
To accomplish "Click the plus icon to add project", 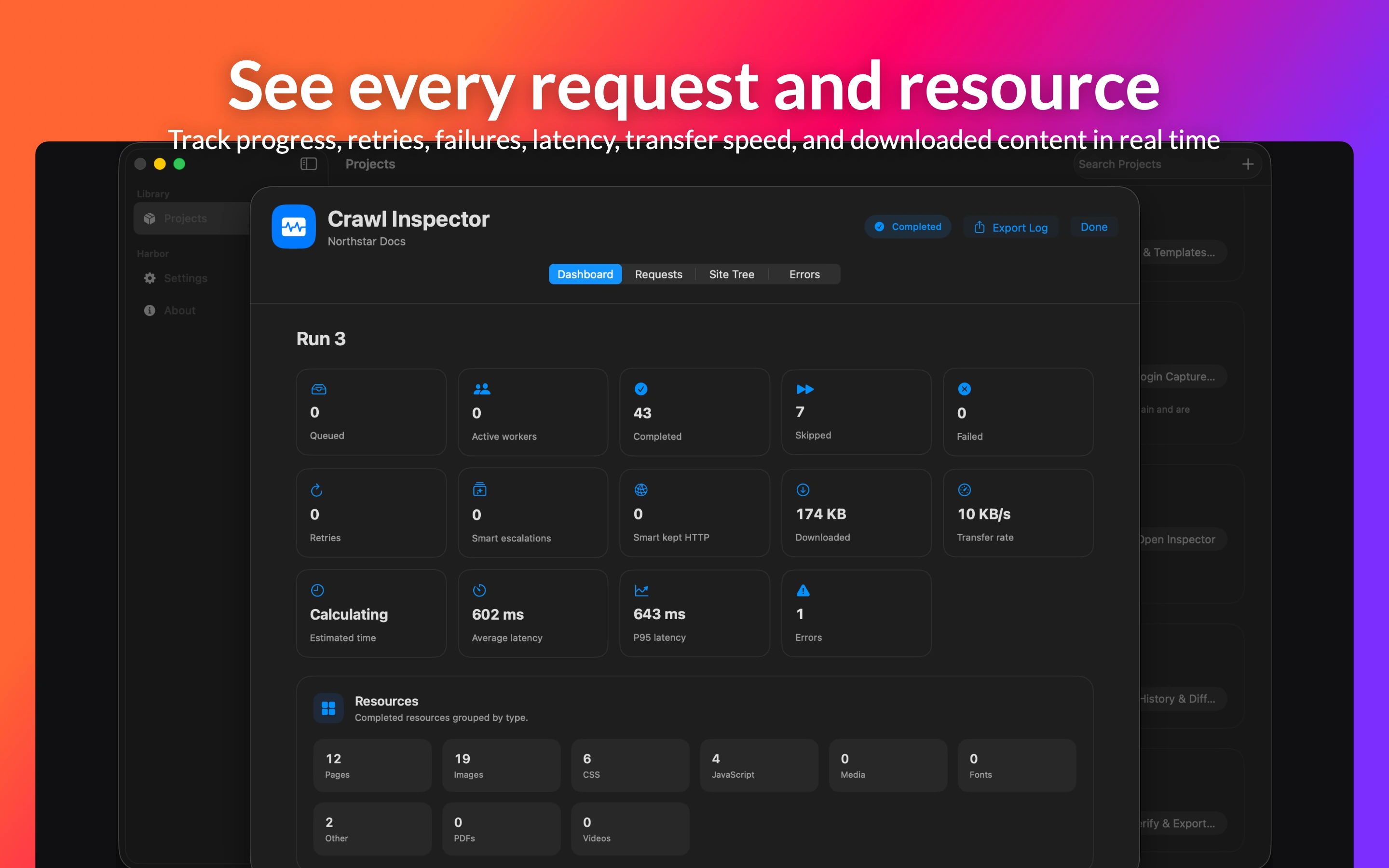I will click(1247, 164).
